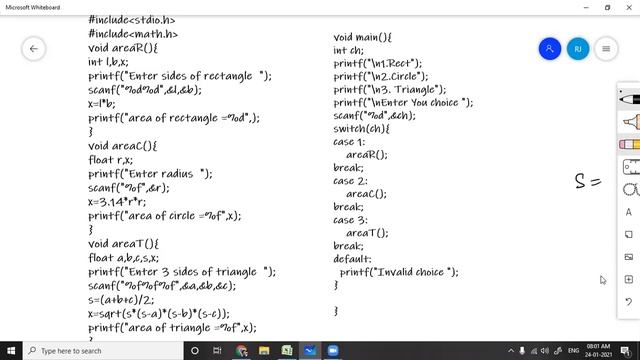Open the network status tray icon
Screen dimensions: 640x360
pyautogui.click(x=534, y=351)
